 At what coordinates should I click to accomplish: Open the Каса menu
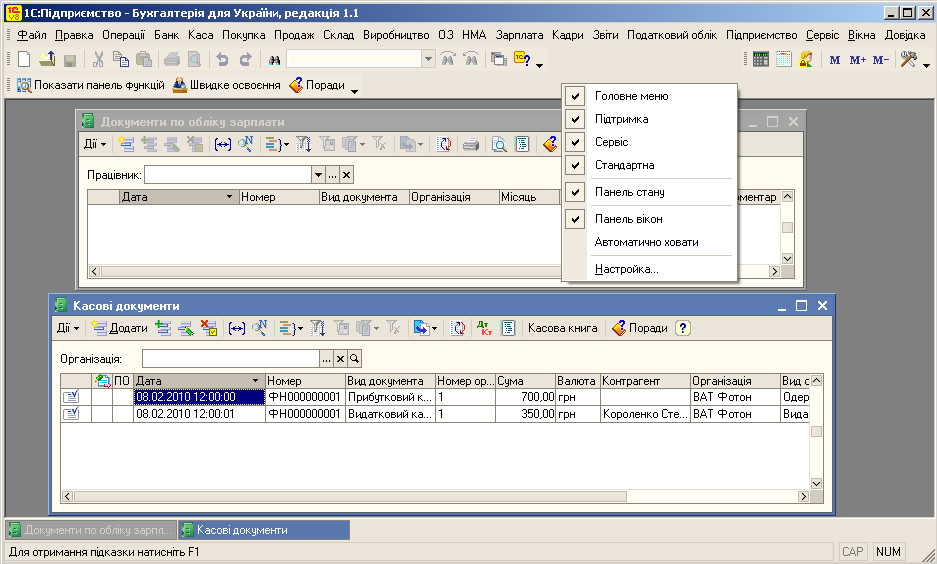click(201, 35)
